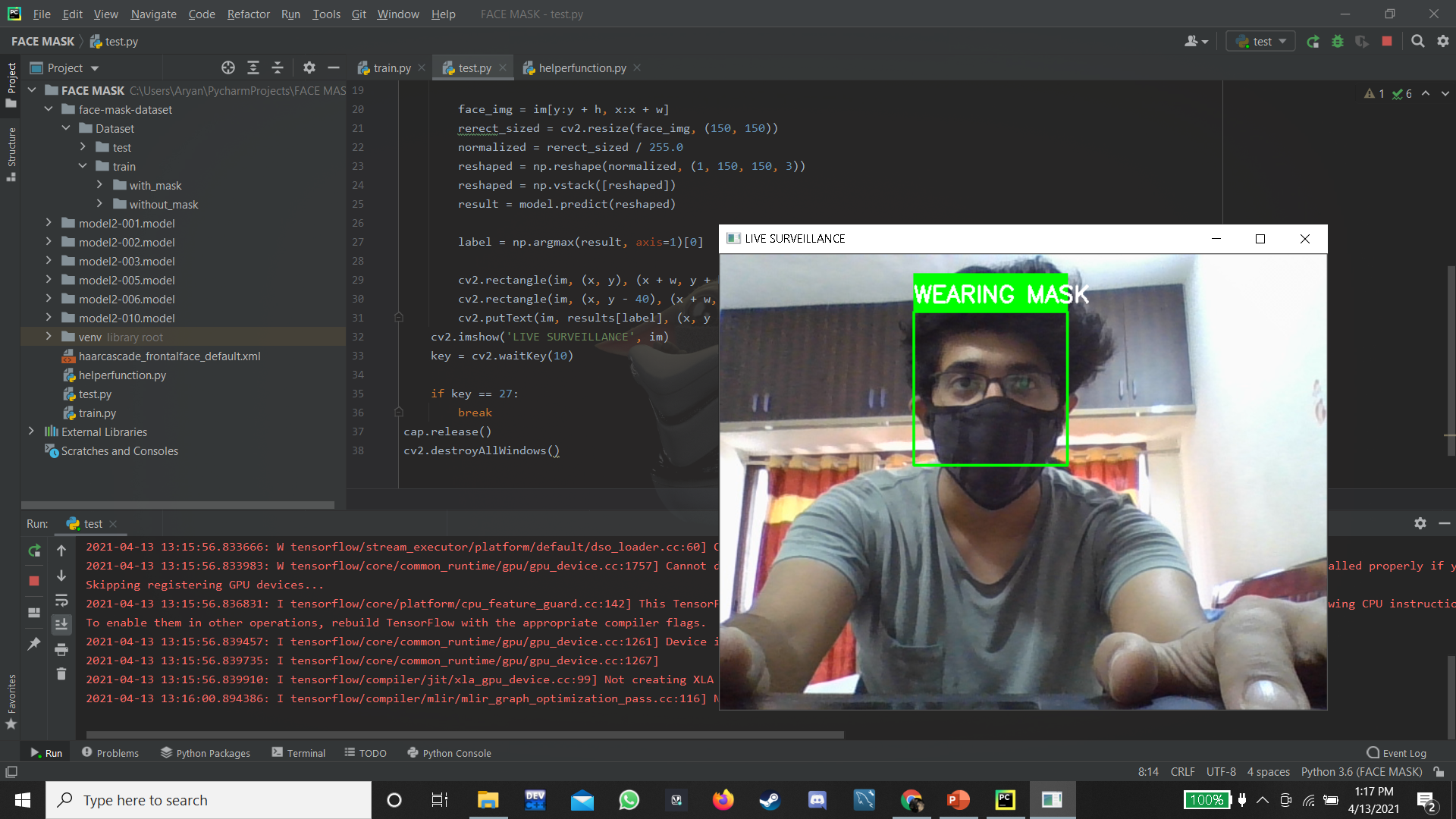This screenshot has width=1456, height=819.
Task: Stop the running process in Run panel
Action: pos(34,581)
